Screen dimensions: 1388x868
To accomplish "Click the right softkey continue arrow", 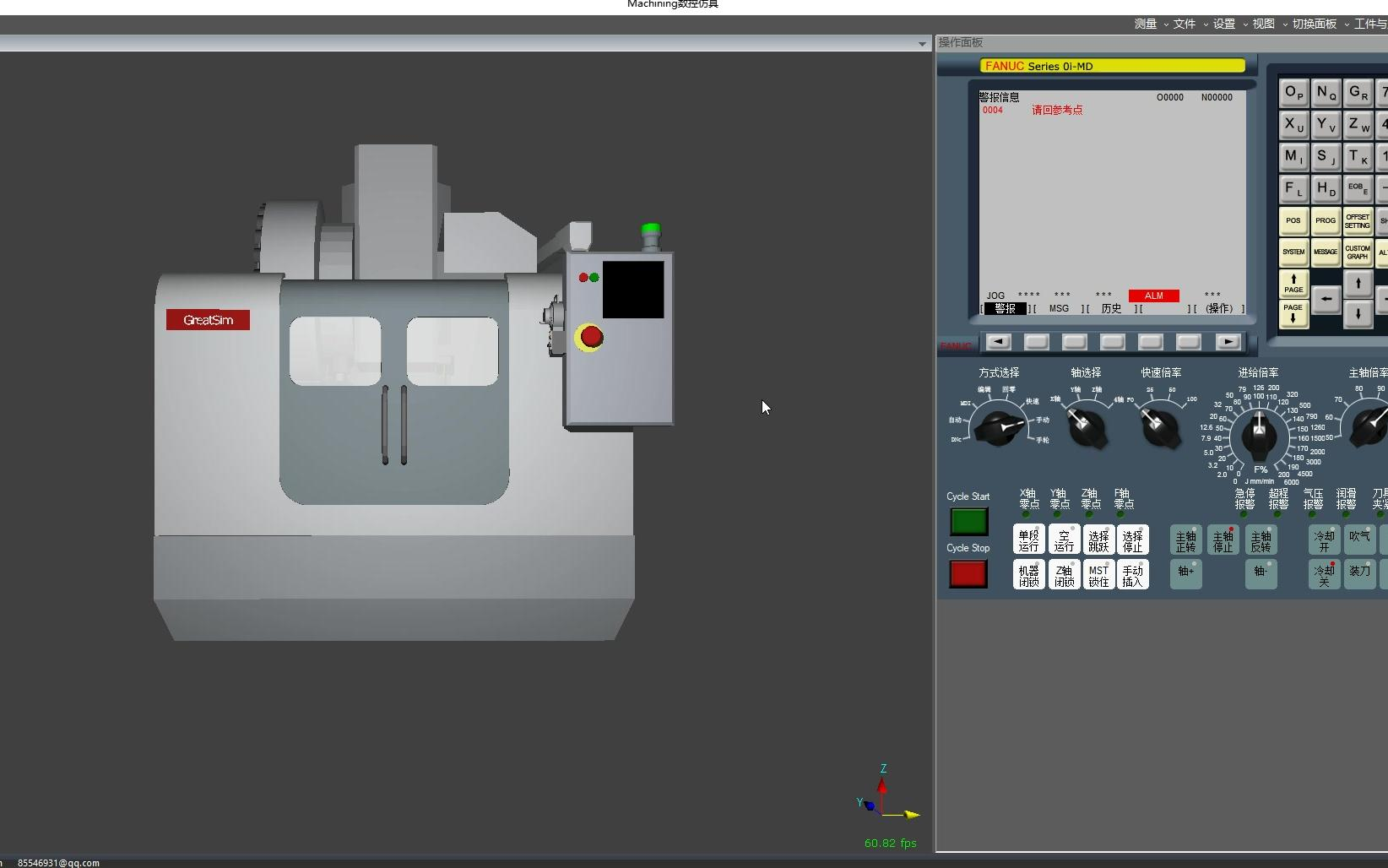I will point(1228,342).
